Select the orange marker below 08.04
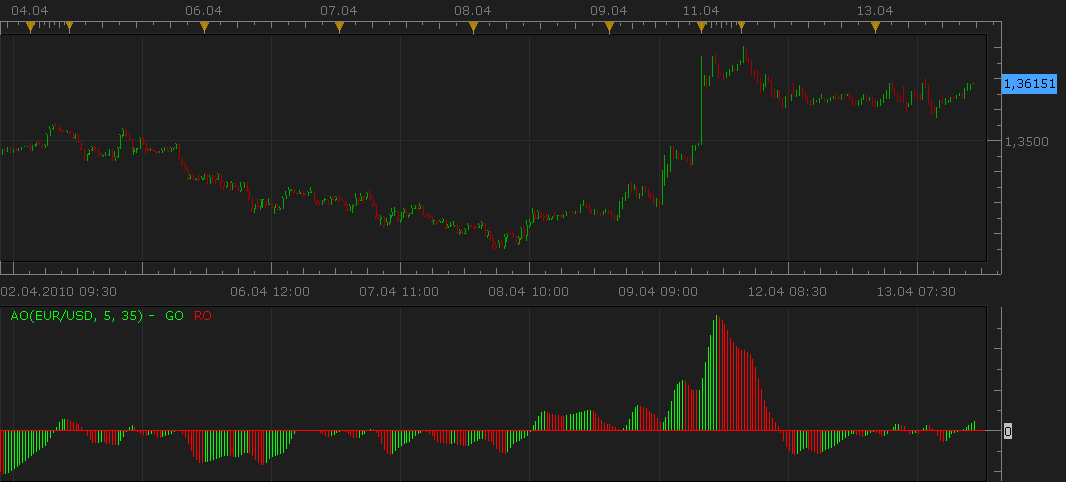1066x482 pixels. click(474, 27)
